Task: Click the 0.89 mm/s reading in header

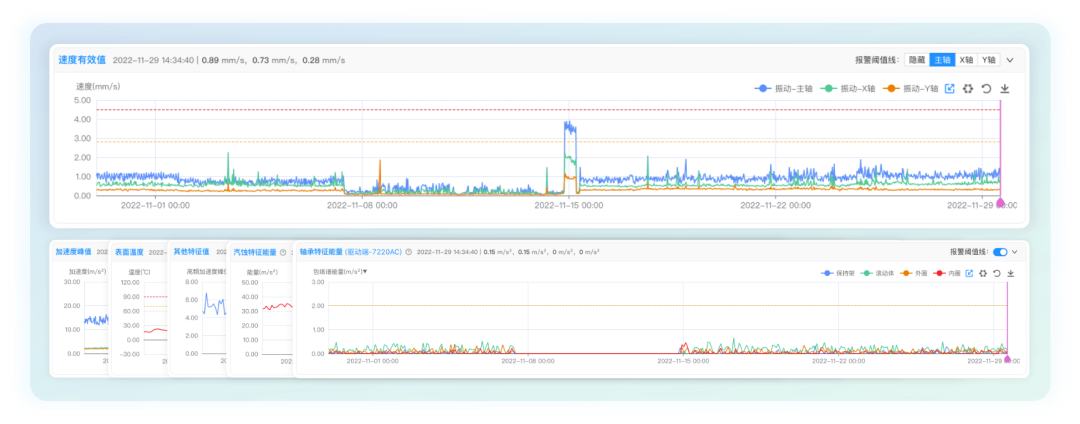Action: (224, 61)
